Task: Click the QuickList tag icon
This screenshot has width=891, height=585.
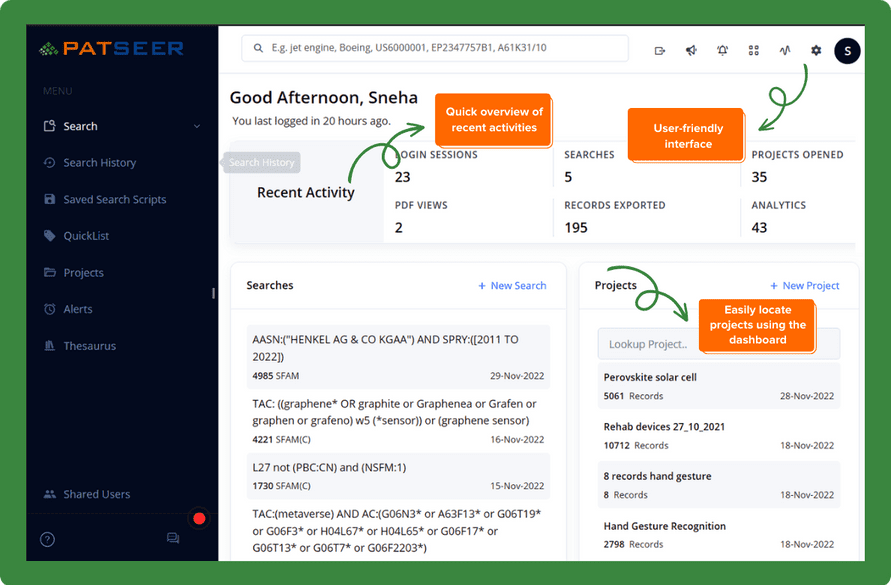Action: (x=50, y=235)
